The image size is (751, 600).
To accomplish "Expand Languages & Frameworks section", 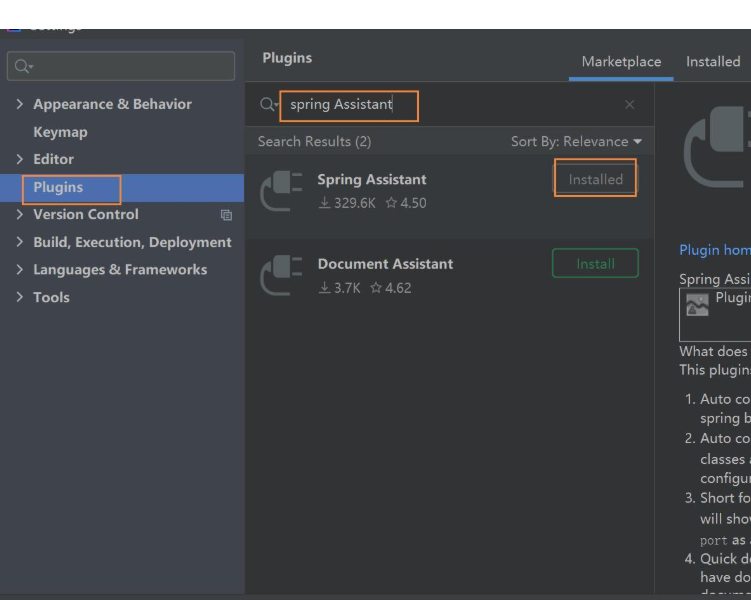I will (x=19, y=269).
